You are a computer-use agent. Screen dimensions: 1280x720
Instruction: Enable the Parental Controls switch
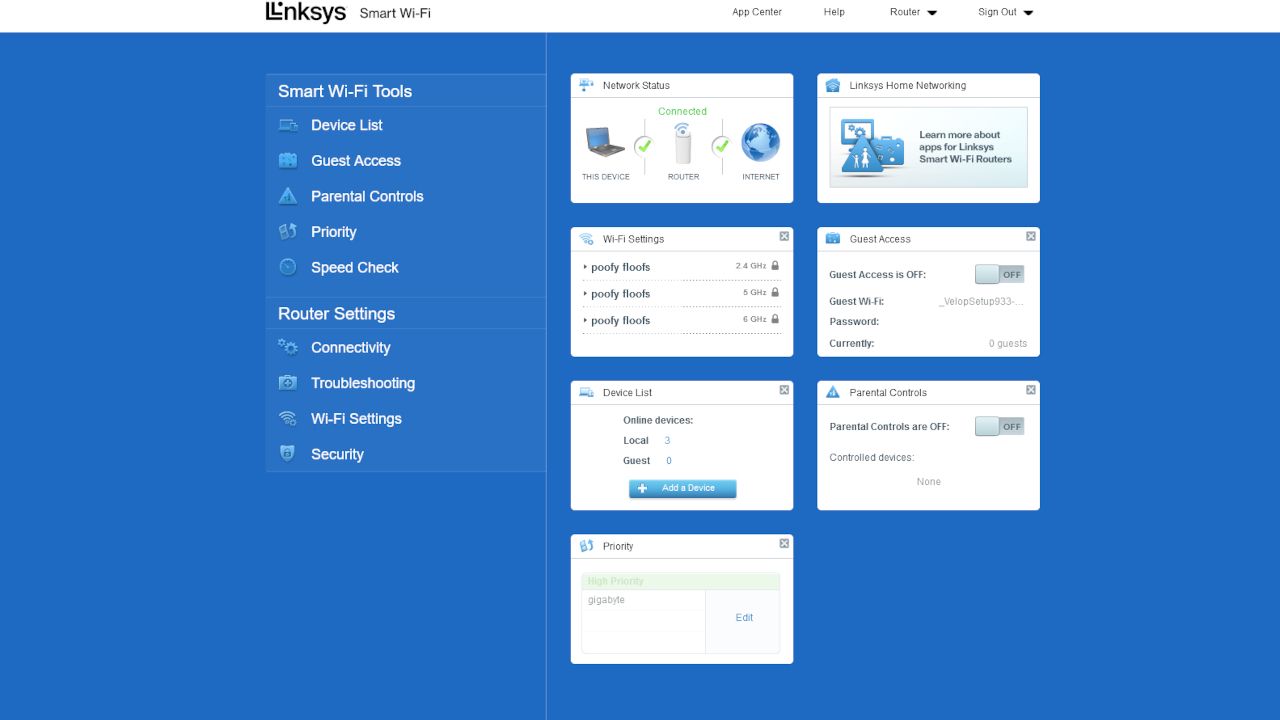tap(1000, 426)
